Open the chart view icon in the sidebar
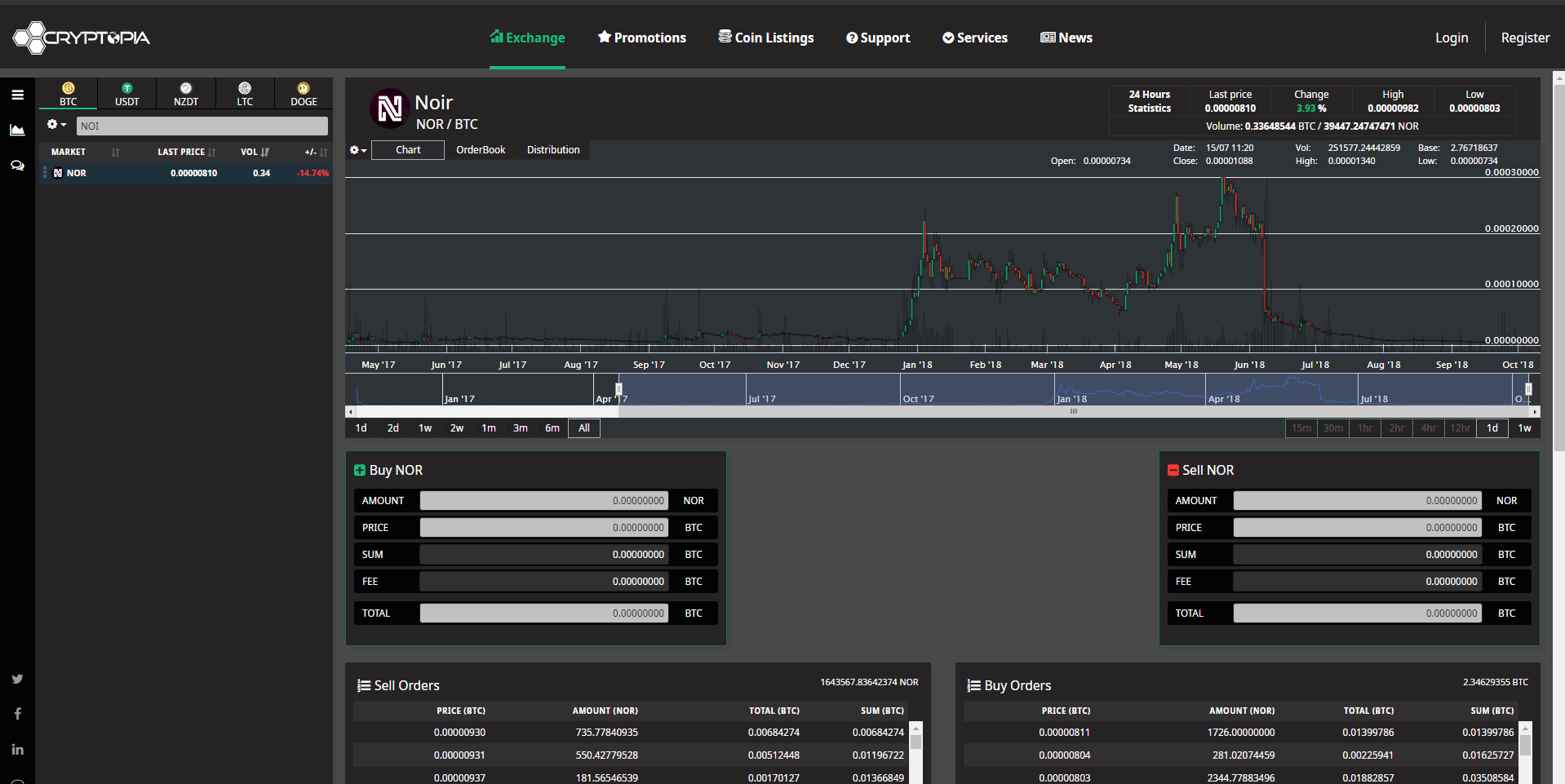Image resolution: width=1565 pixels, height=784 pixels. 17,130
